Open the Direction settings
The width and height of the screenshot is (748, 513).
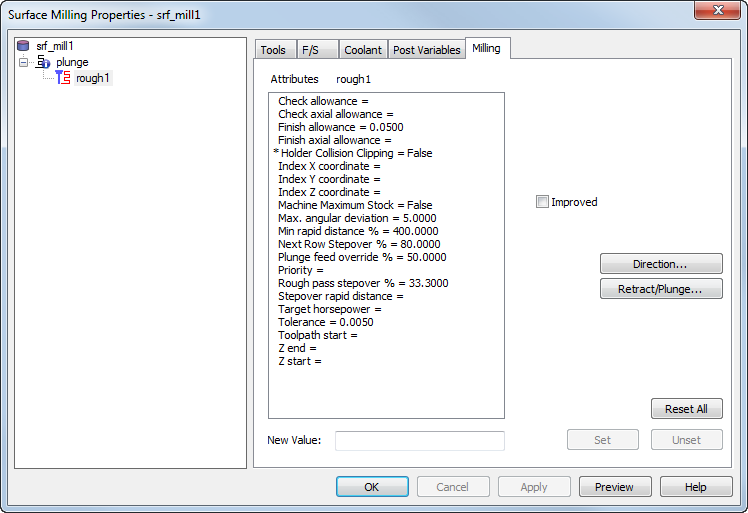(x=661, y=264)
